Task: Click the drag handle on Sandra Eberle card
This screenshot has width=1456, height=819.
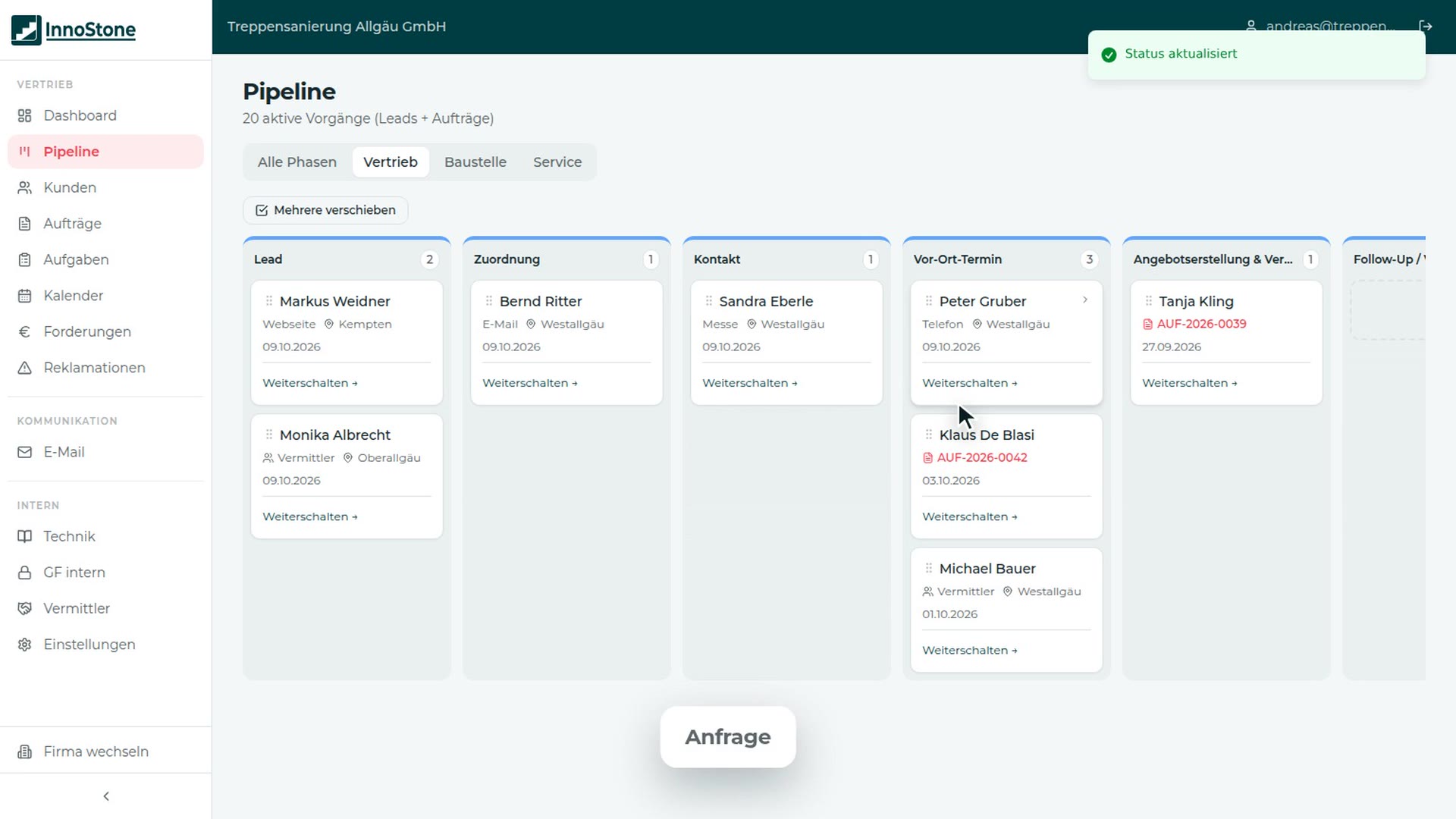Action: click(x=709, y=301)
